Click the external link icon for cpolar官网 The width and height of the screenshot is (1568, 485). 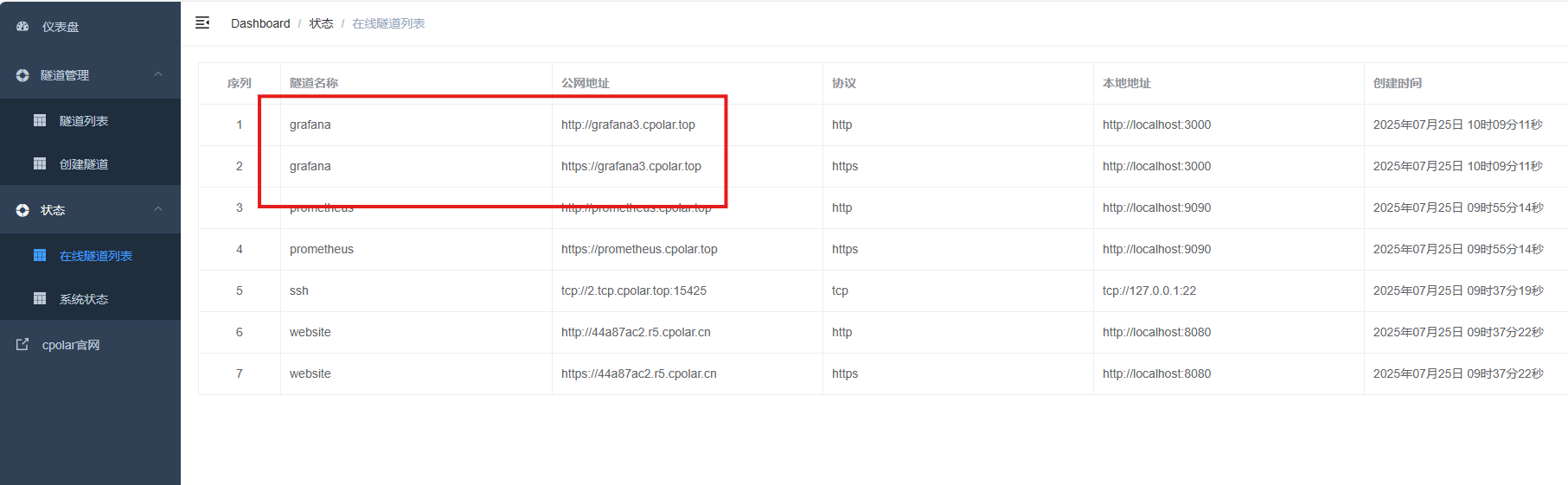22,344
